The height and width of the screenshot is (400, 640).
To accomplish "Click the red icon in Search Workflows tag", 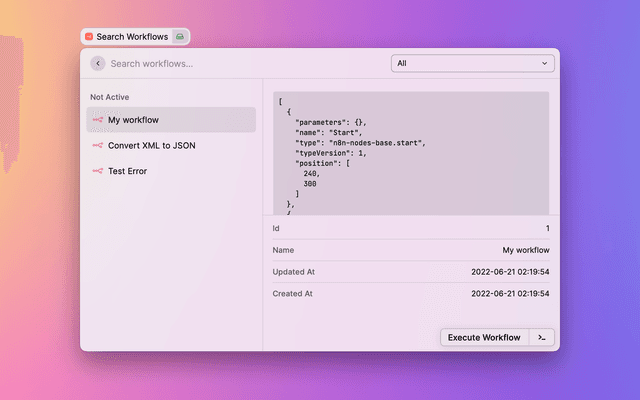I will [89, 36].
